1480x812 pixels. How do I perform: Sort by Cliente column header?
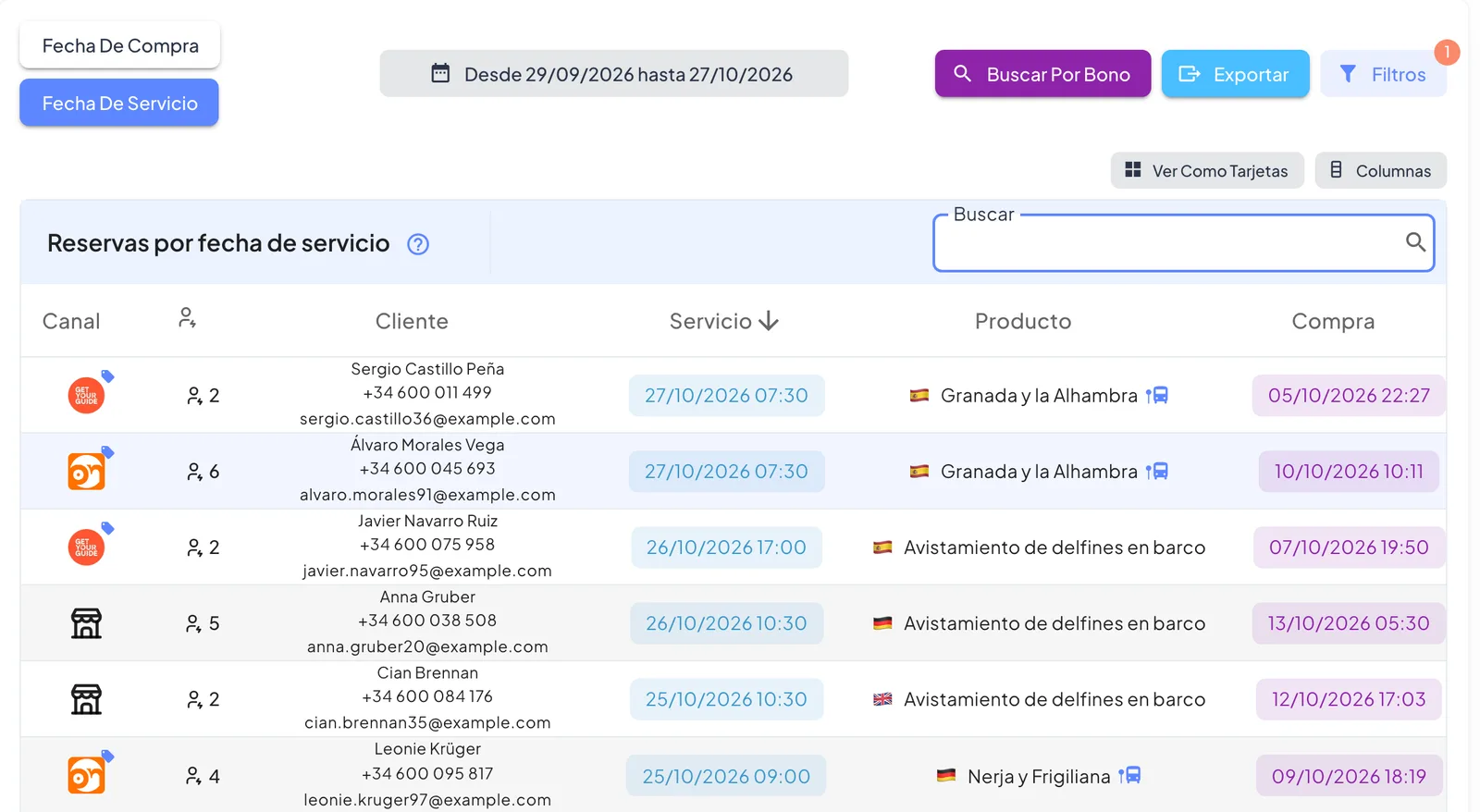coord(412,321)
